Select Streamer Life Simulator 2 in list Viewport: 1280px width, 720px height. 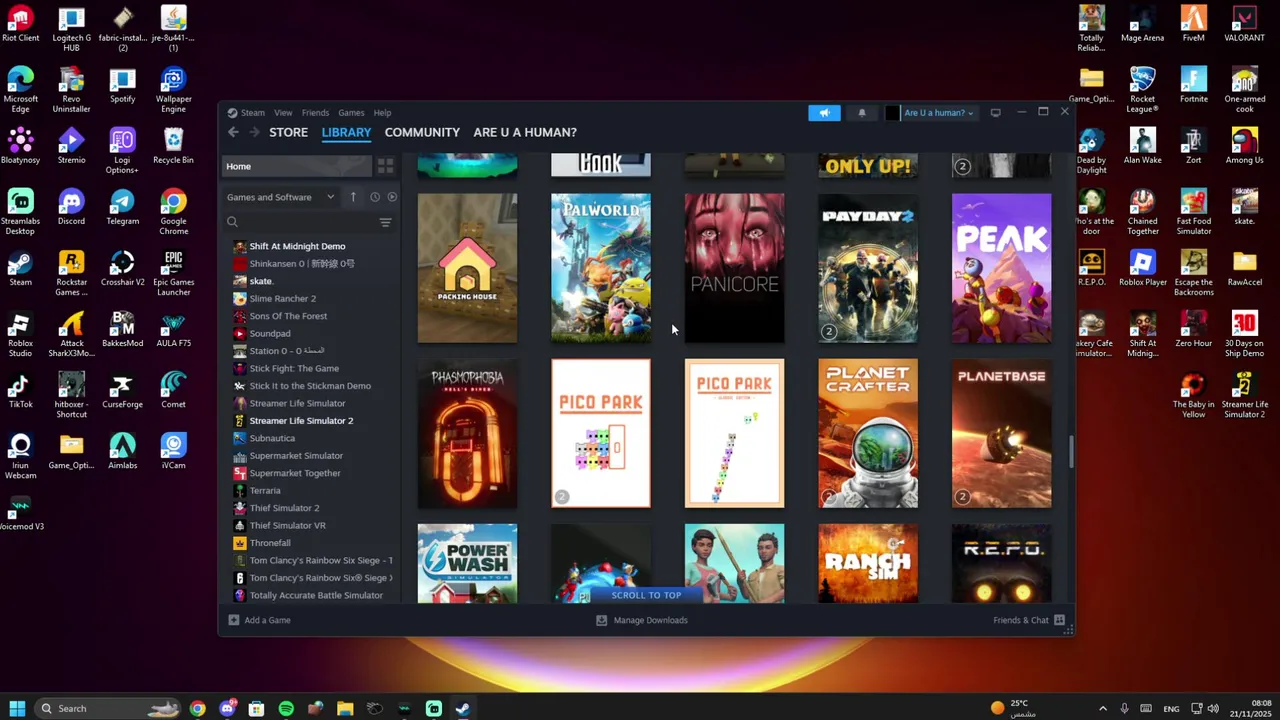[x=301, y=421]
